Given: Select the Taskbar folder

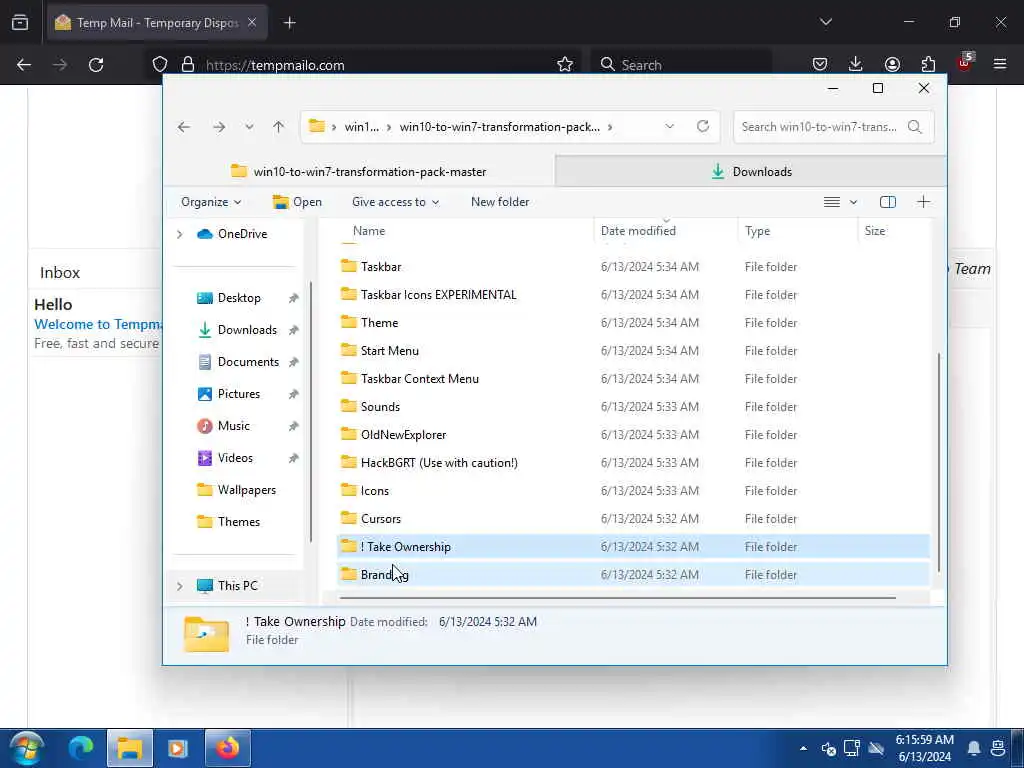Looking at the screenshot, I should click(633, 266).
